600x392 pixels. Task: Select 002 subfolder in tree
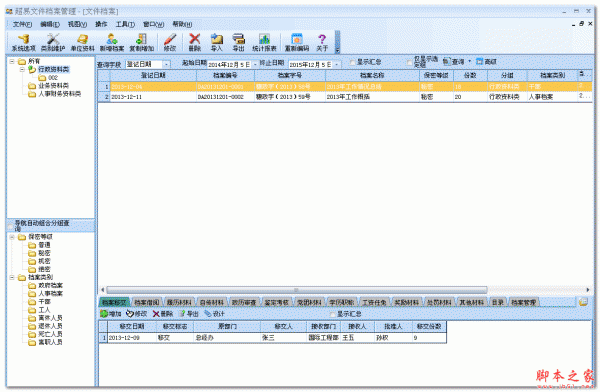pos(52,77)
